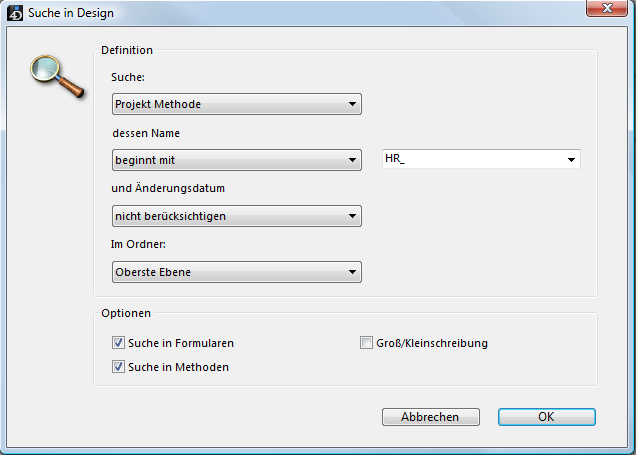Open the Projekt Methode dropdown

click(236, 103)
